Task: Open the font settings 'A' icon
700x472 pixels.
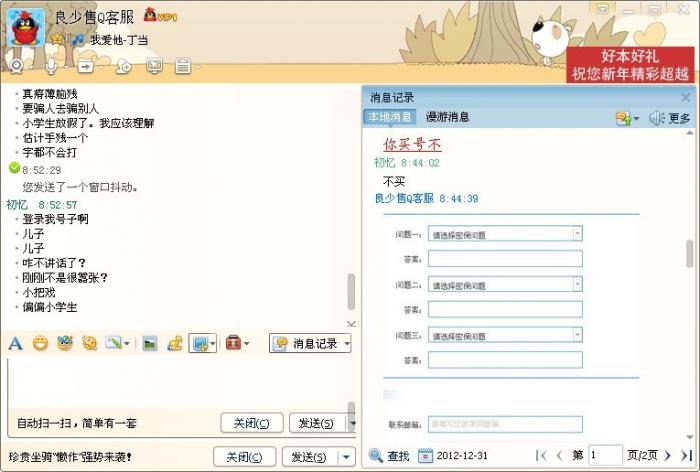Action: [x=15, y=343]
